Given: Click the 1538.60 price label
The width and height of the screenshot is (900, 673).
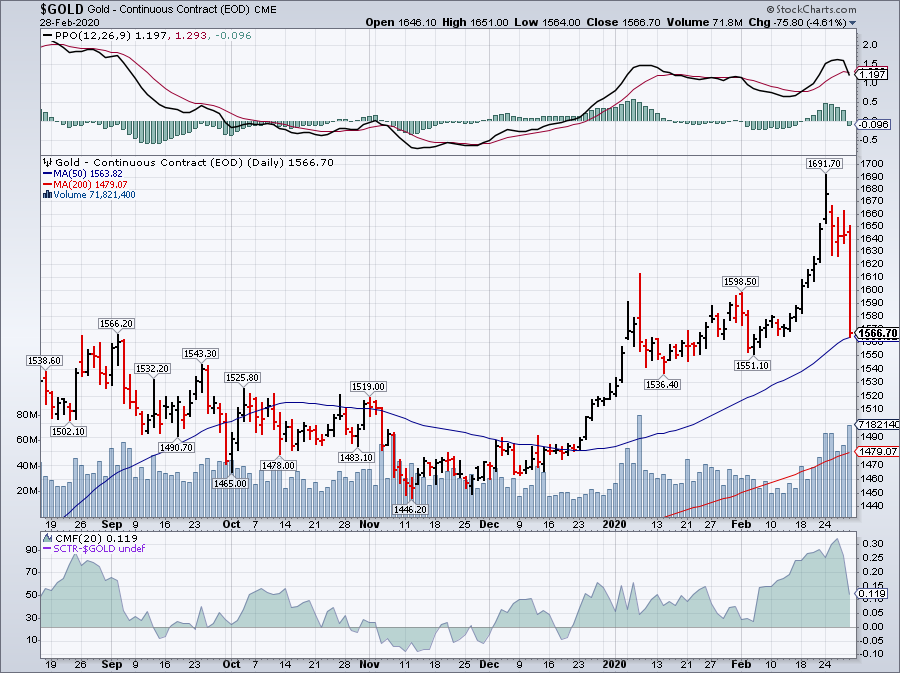Looking at the screenshot, I should point(44,361).
